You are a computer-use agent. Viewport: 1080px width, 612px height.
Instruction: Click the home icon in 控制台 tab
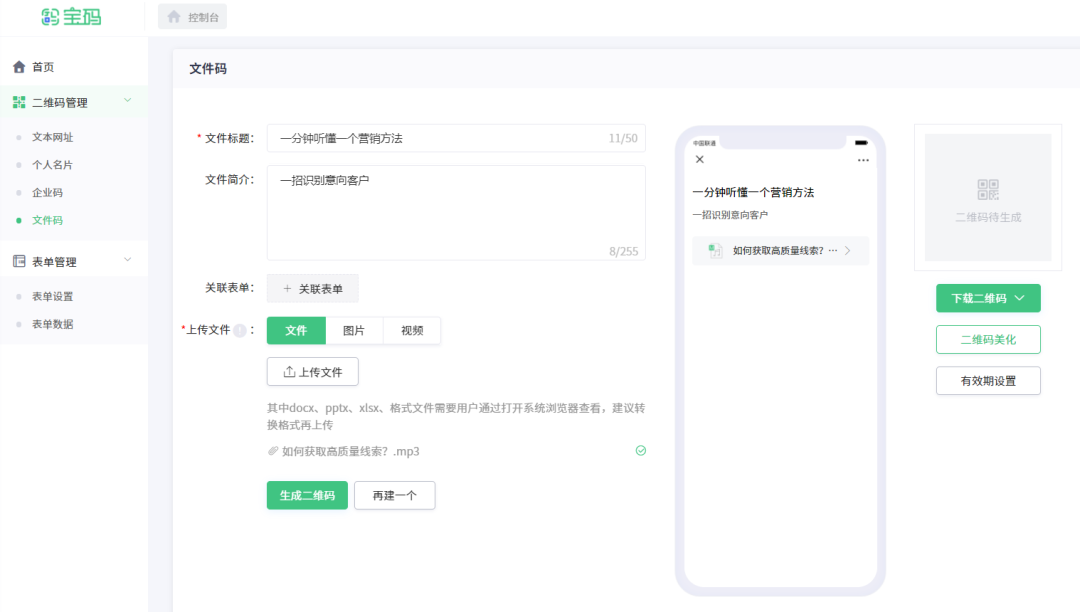[x=174, y=17]
